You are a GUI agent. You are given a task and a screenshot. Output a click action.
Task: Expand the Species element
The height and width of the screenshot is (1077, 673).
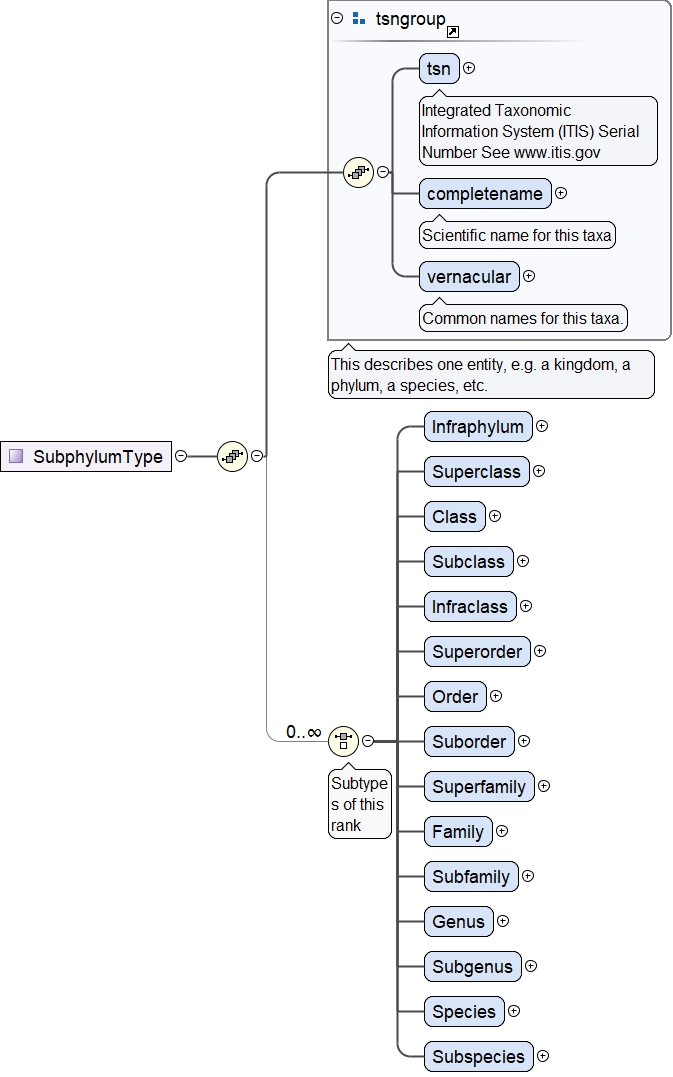[x=514, y=1011]
